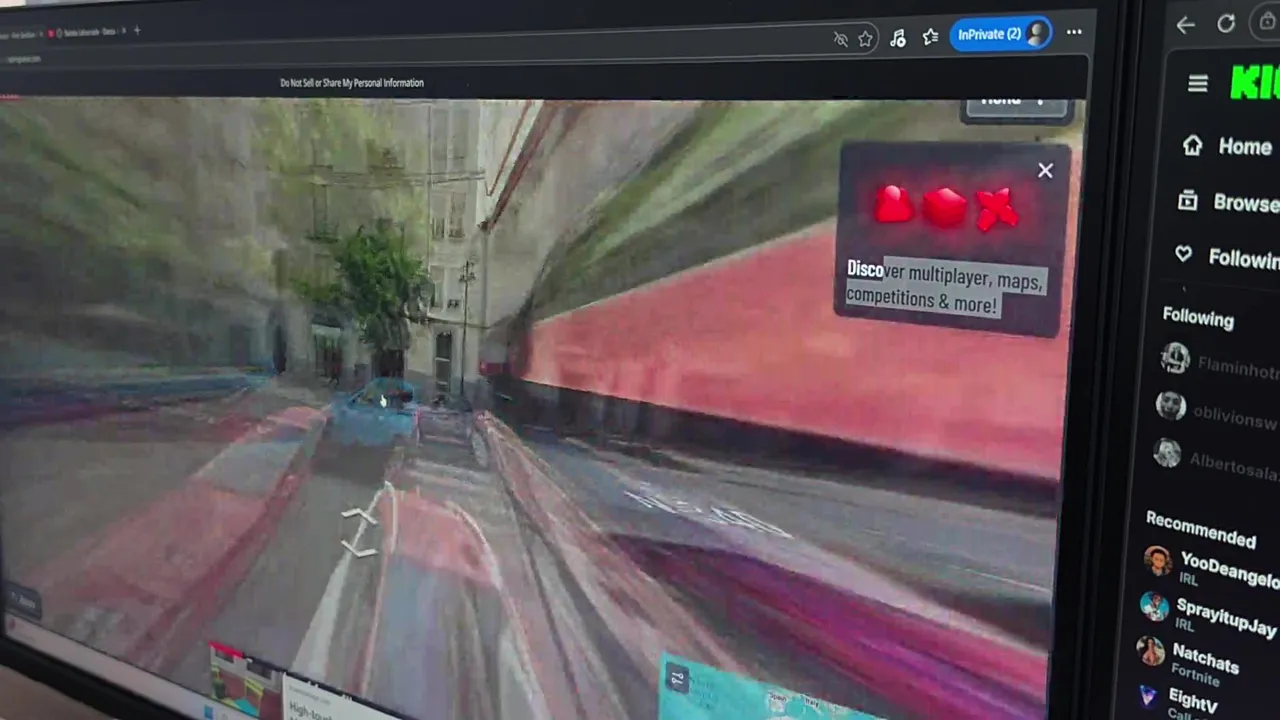The height and width of the screenshot is (720, 1280).
Task: Close the Discover multiplayer popup
Action: tap(1045, 171)
